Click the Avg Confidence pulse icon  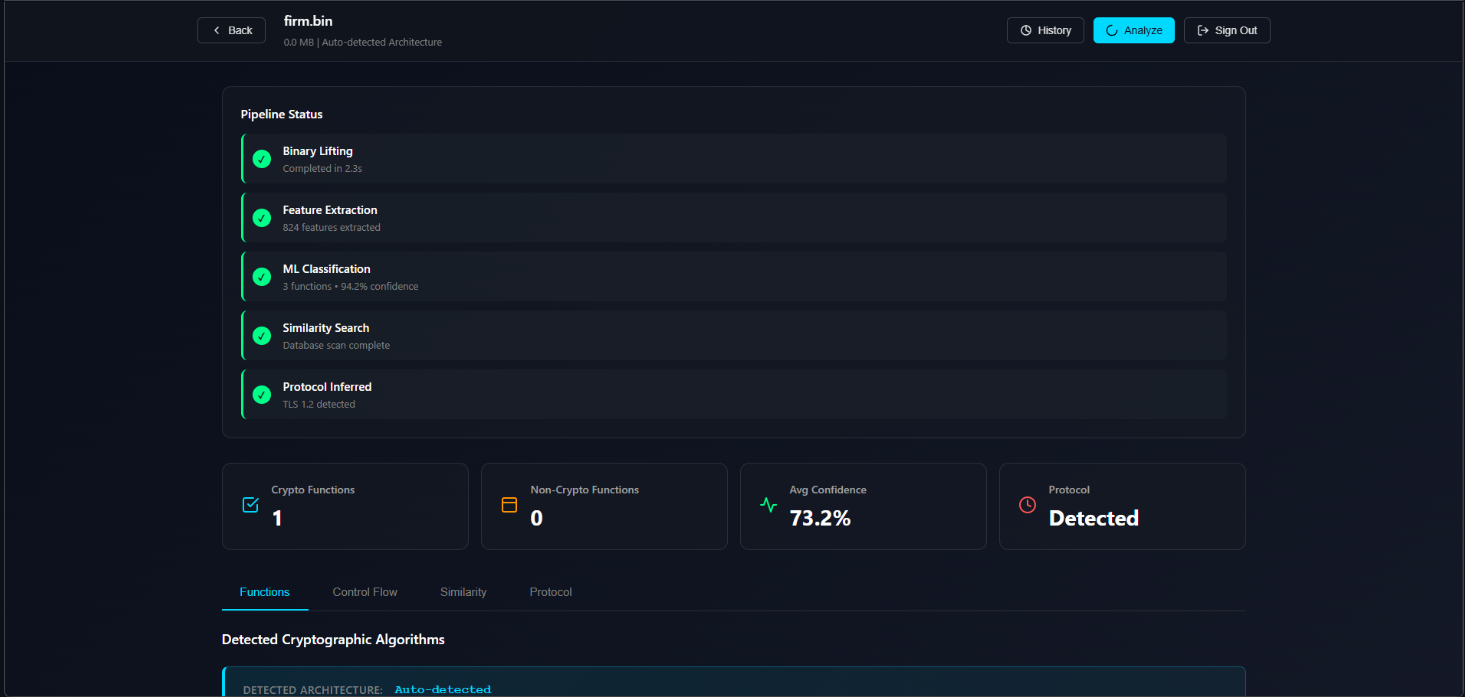point(768,505)
